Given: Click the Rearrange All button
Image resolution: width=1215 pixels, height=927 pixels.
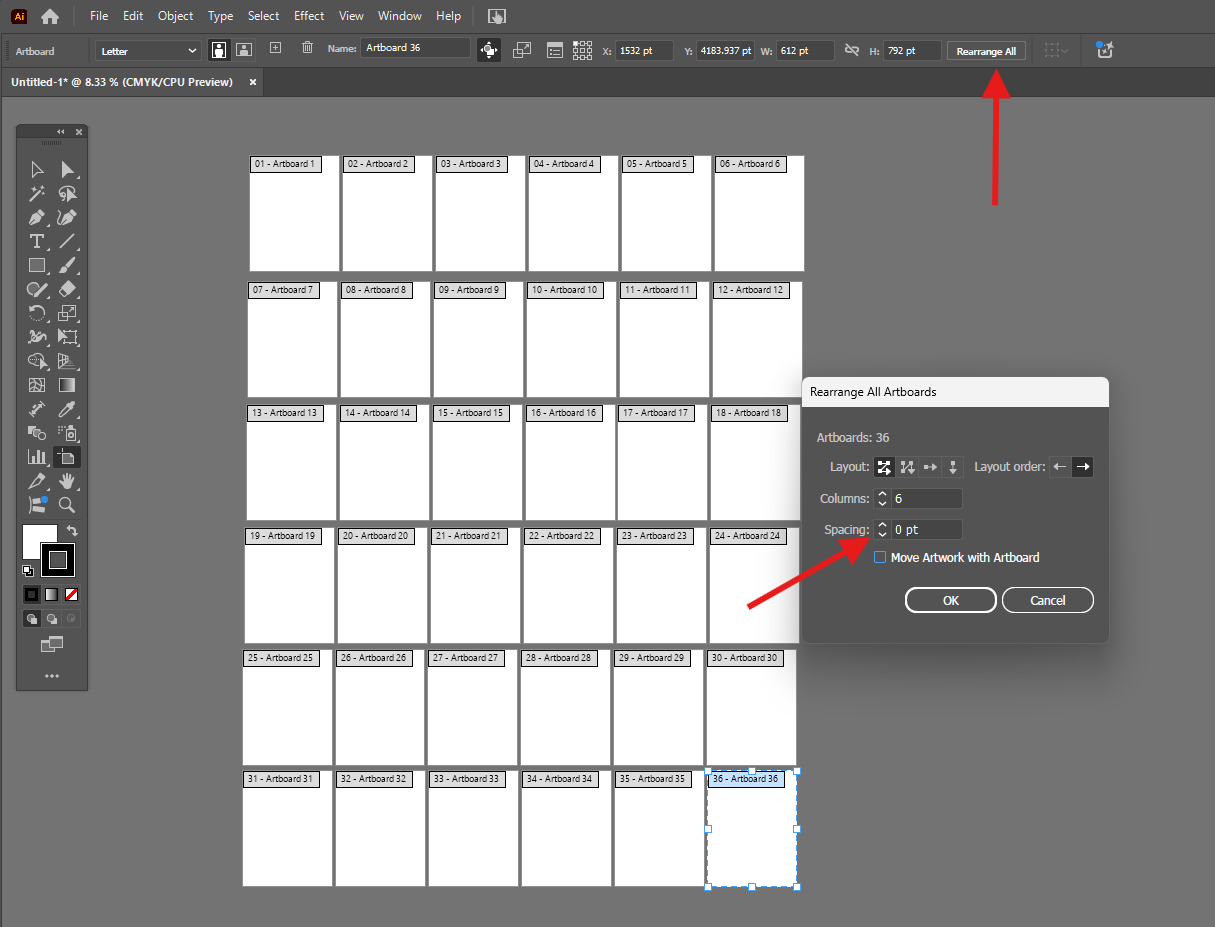Looking at the screenshot, I should tap(986, 50).
